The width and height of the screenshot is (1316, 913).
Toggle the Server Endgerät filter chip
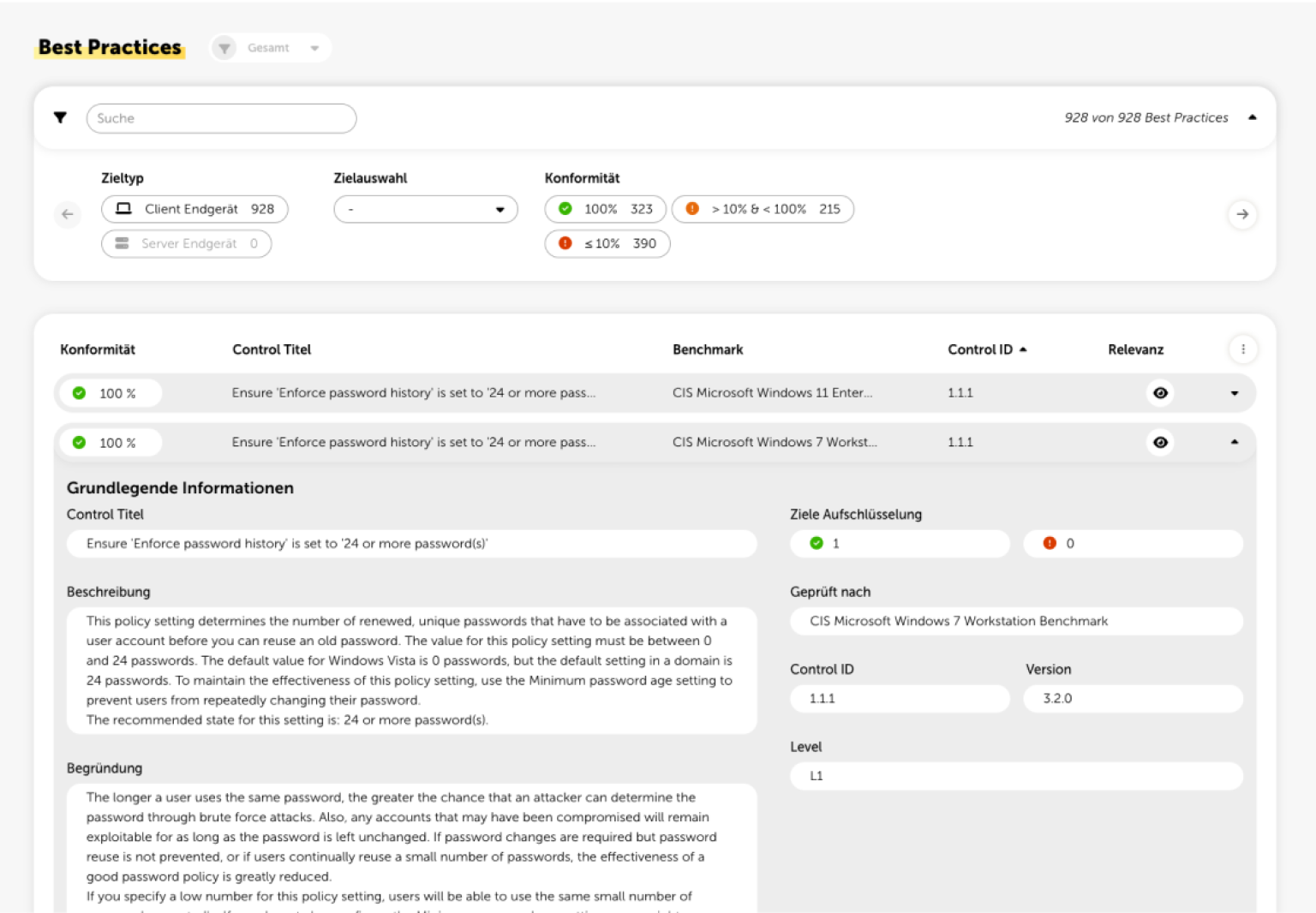[x=186, y=244]
